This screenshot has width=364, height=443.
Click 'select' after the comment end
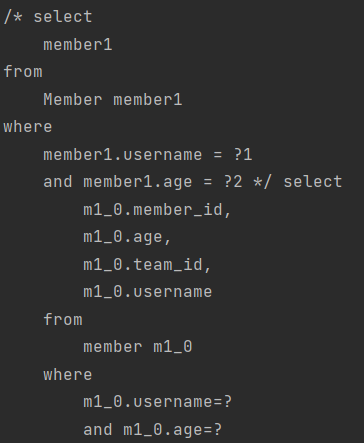[313, 182]
